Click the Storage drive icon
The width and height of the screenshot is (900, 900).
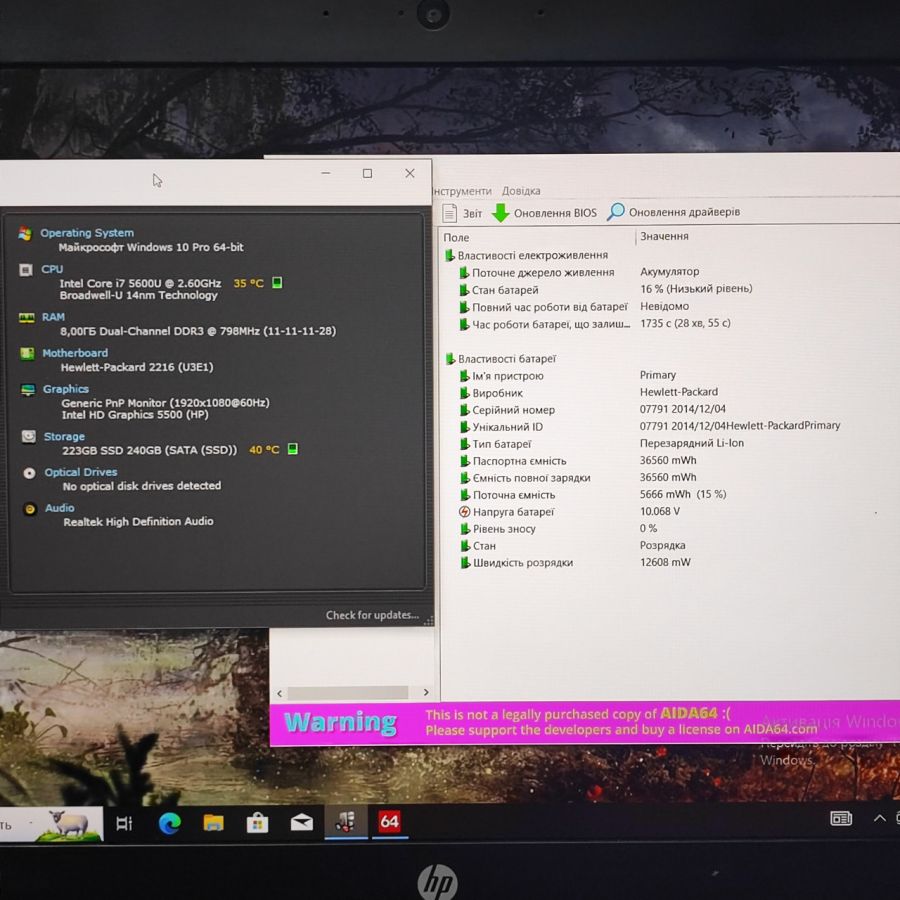pyautogui.click(x=29, y=437)
